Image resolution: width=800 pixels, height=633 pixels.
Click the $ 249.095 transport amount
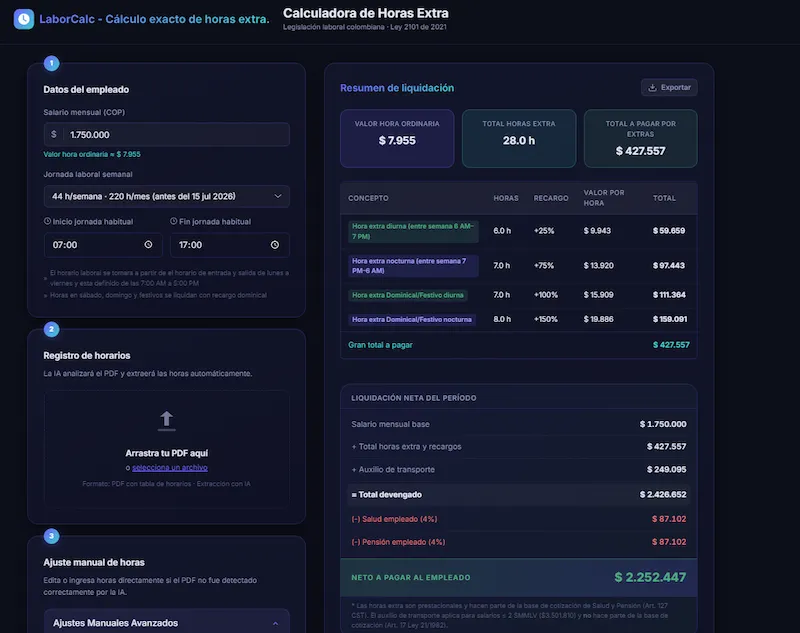coord(666,469)
